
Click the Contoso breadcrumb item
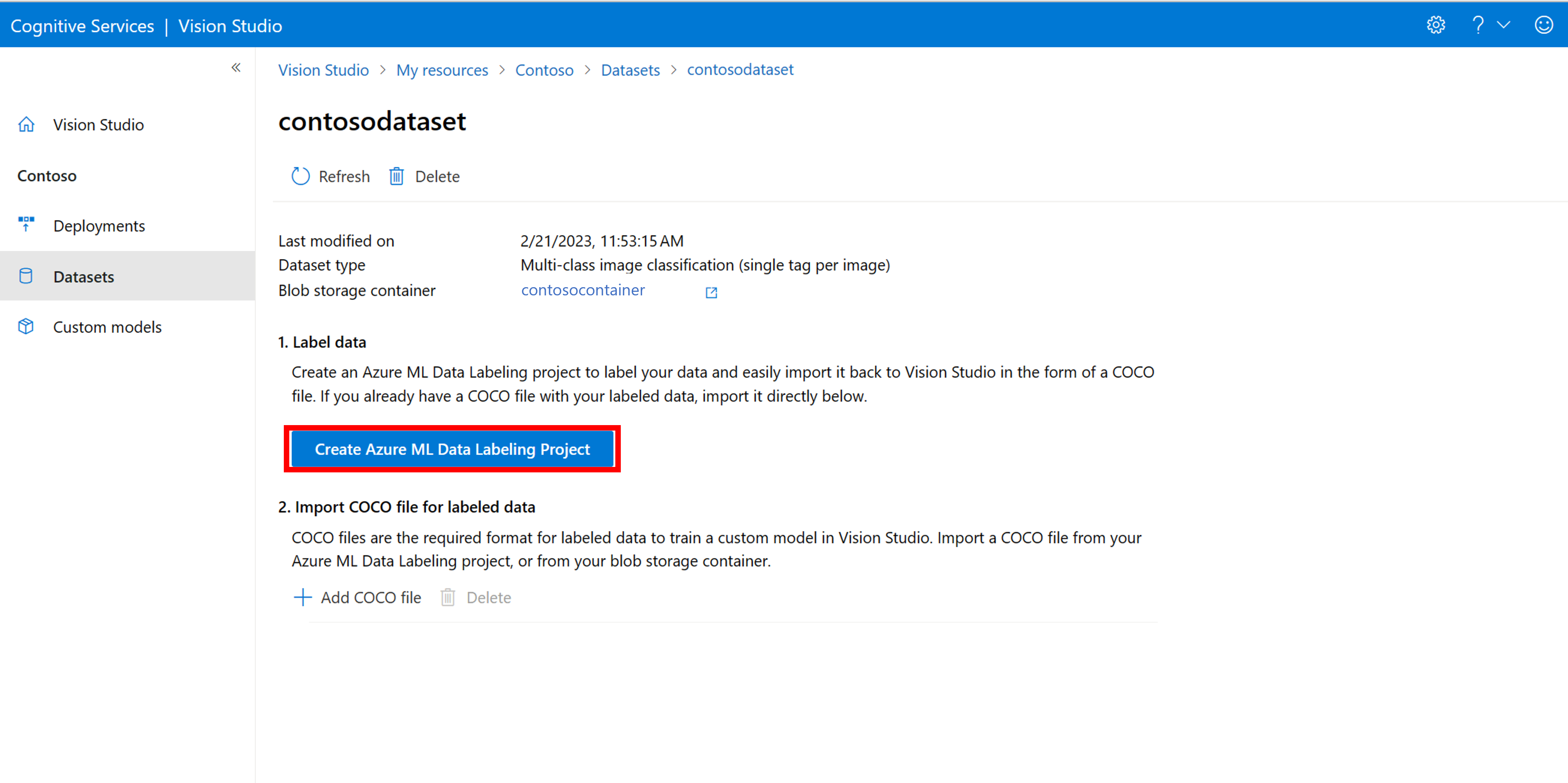(x=545, y=69)
